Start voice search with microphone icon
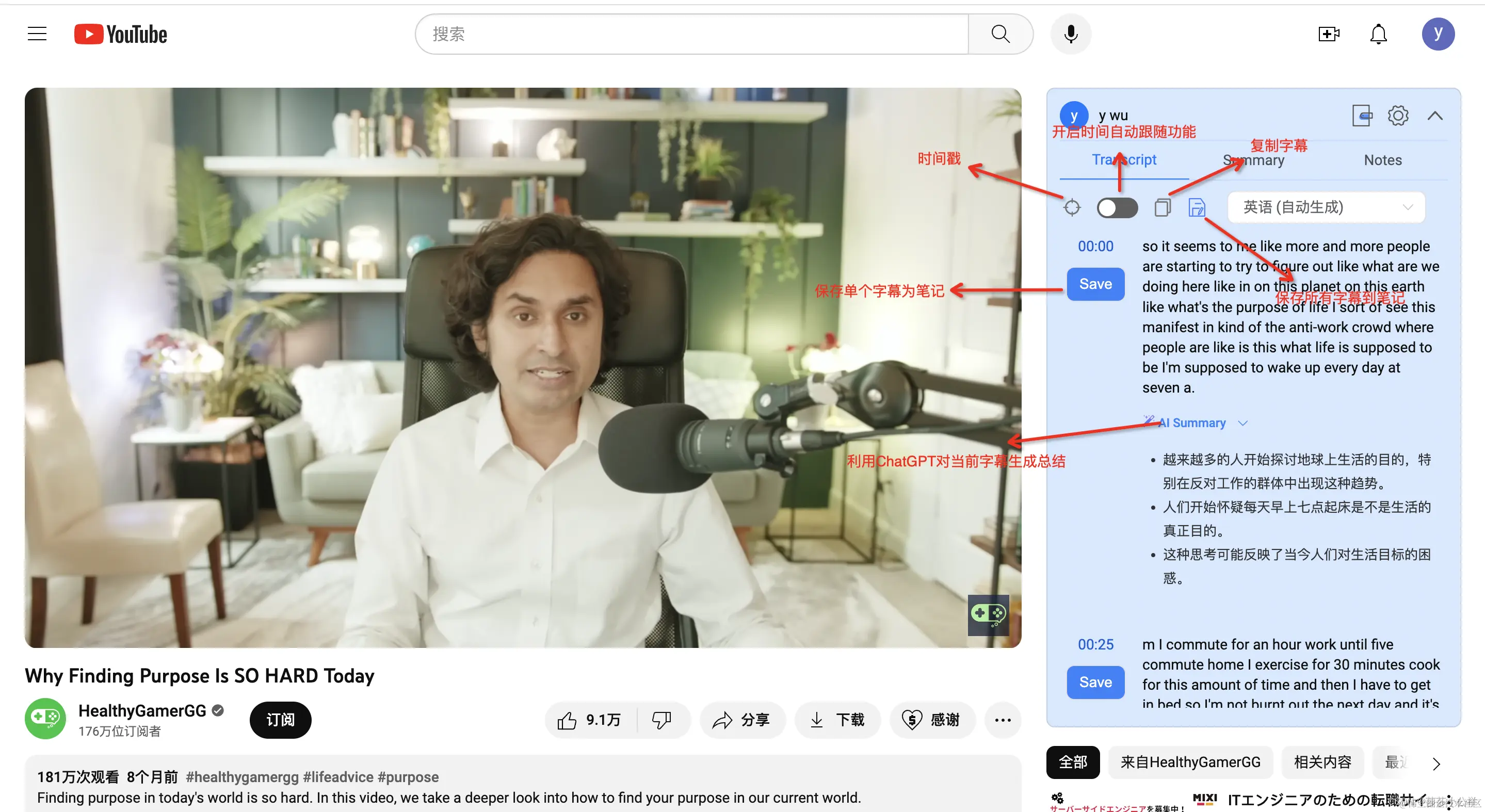 point(1071,34)
